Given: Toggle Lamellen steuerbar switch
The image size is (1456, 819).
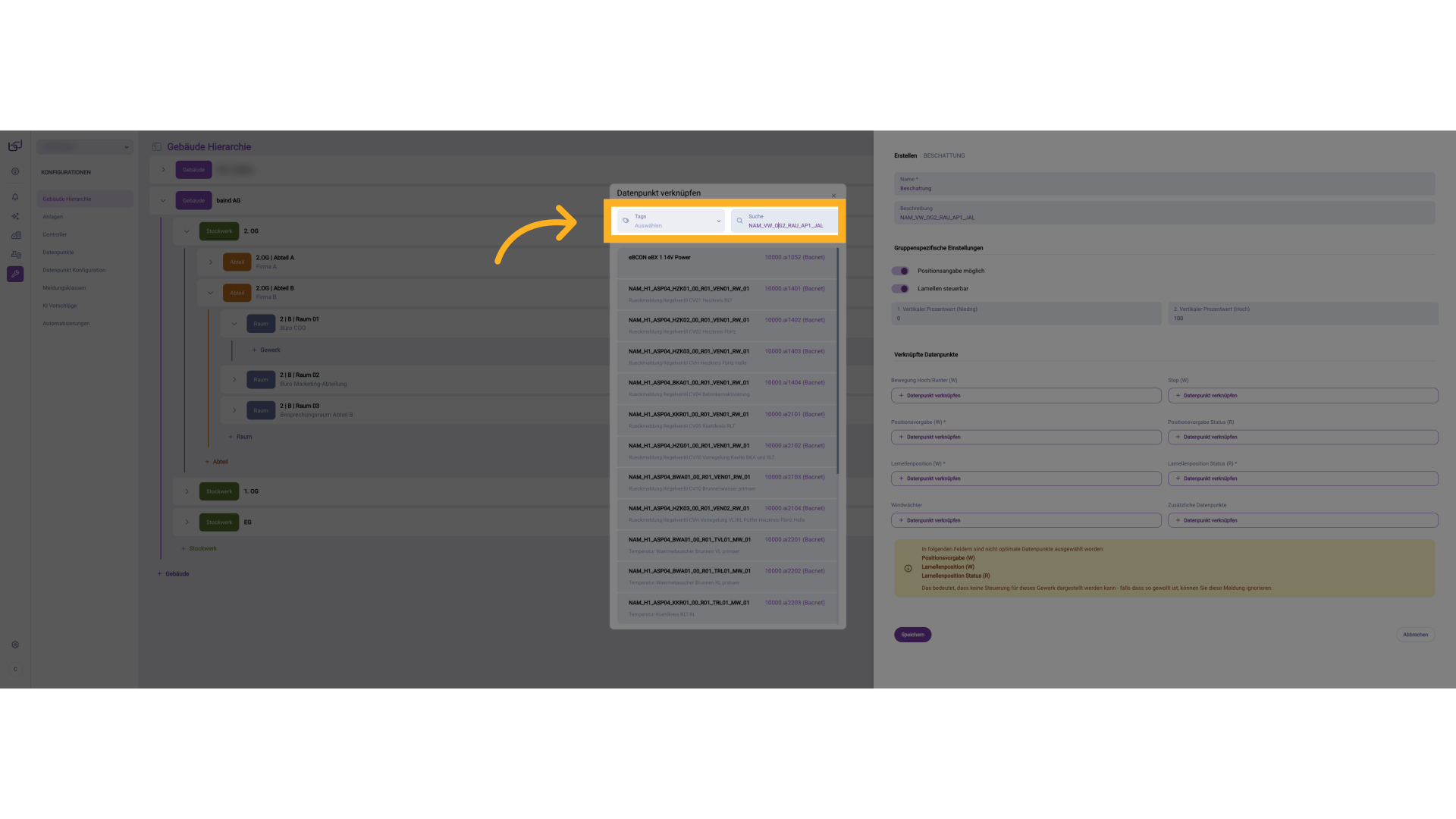Looking at the screenshot, I should [x=900, y=288].
